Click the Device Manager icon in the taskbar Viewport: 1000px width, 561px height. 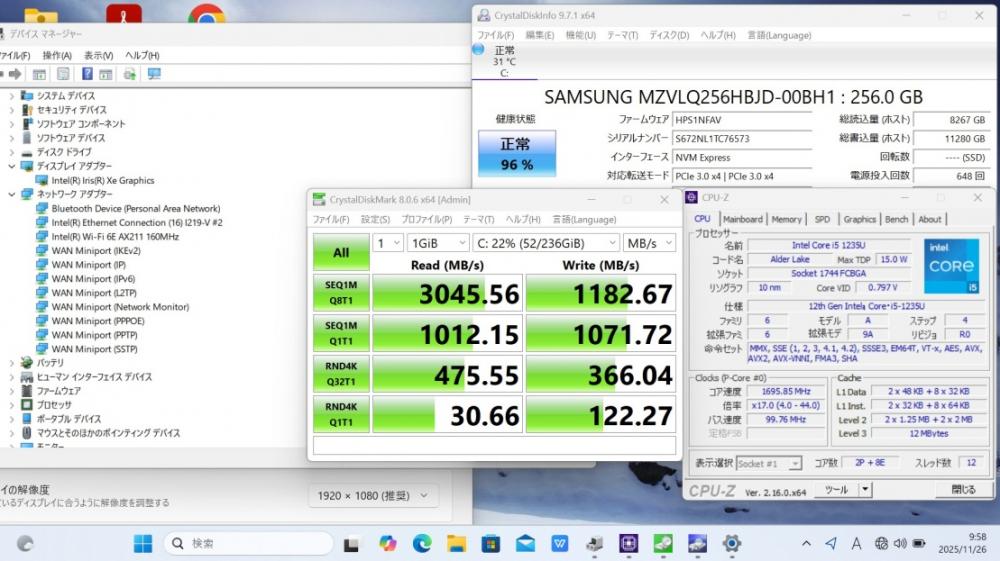tap(594, 543)
